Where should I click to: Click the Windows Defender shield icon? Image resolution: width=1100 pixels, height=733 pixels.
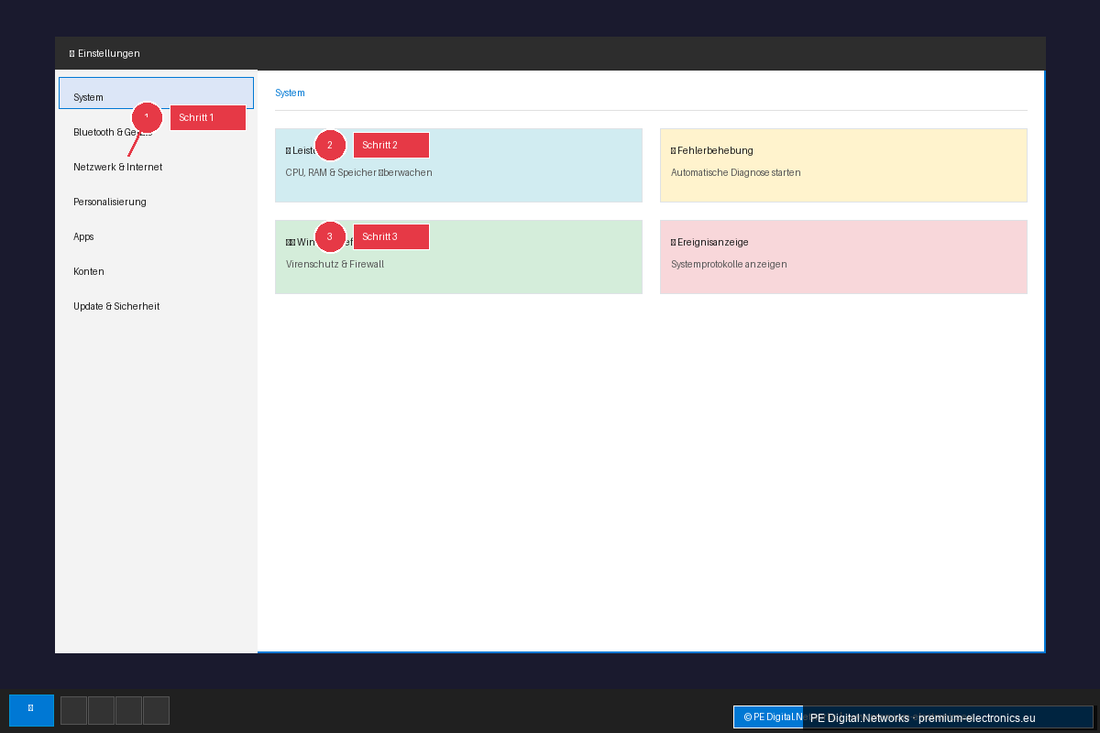289,242
